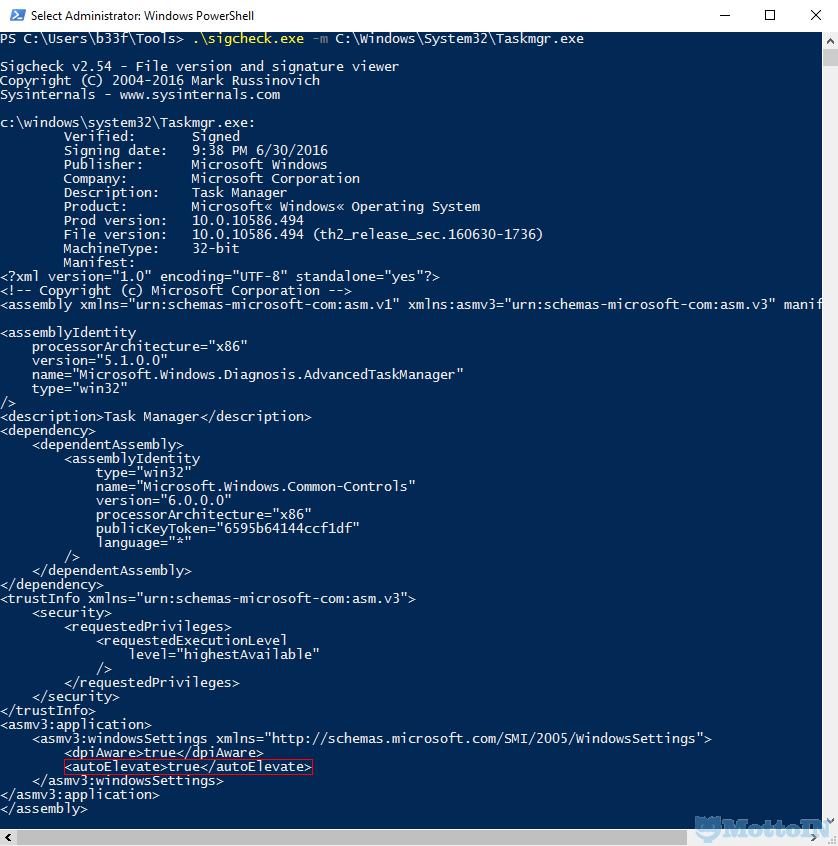838x846 pixels.
Task: Click the .\sigcheck.exe command text
Action: pos(248,39)
